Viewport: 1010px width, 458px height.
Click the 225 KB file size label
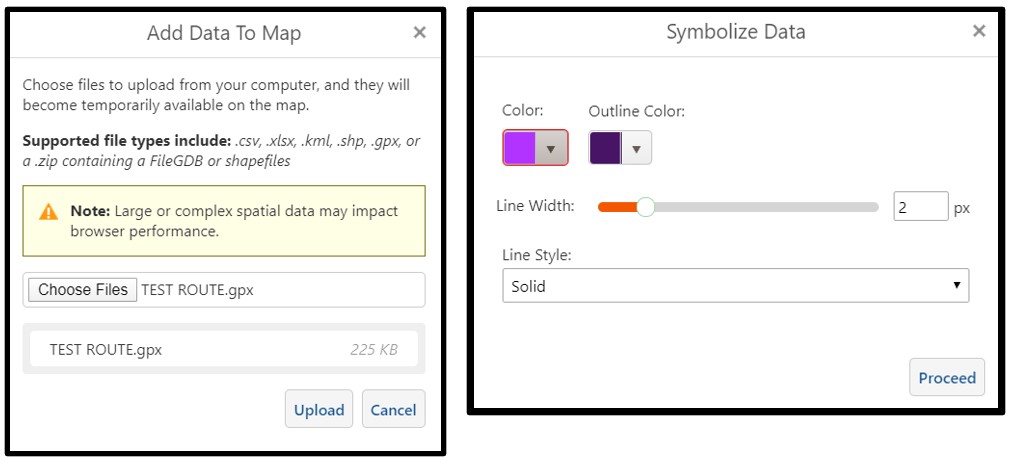point(374,350)
